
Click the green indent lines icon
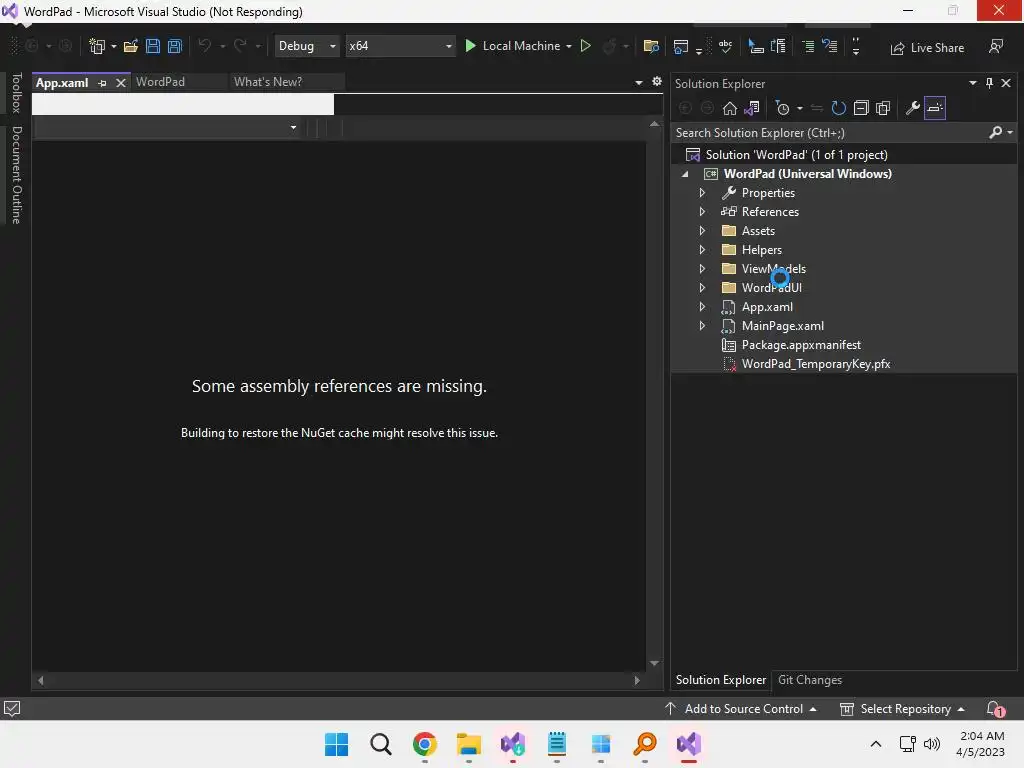(808, 46)
